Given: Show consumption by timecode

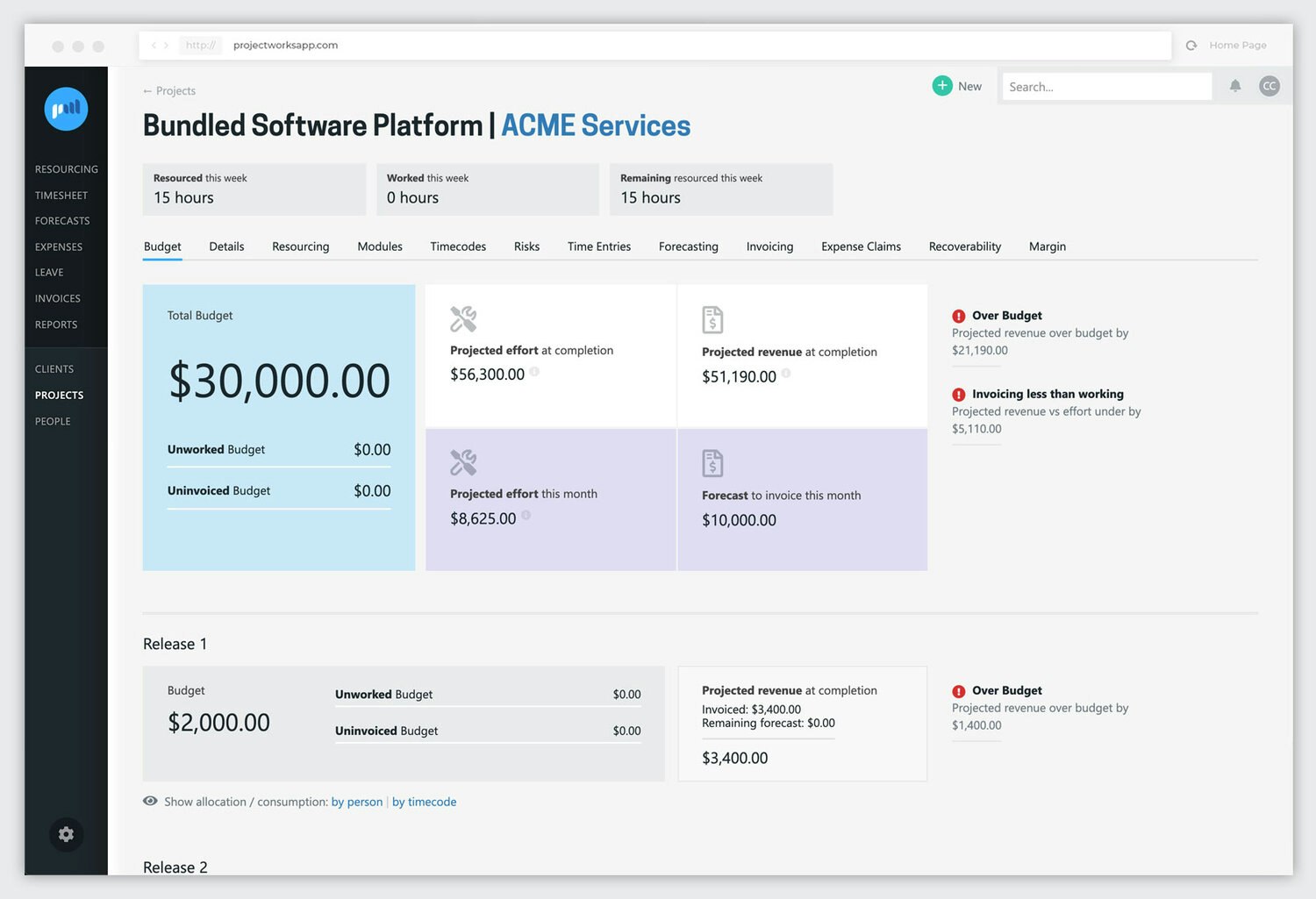Looking at the screenshot, I should pos(424,802).
